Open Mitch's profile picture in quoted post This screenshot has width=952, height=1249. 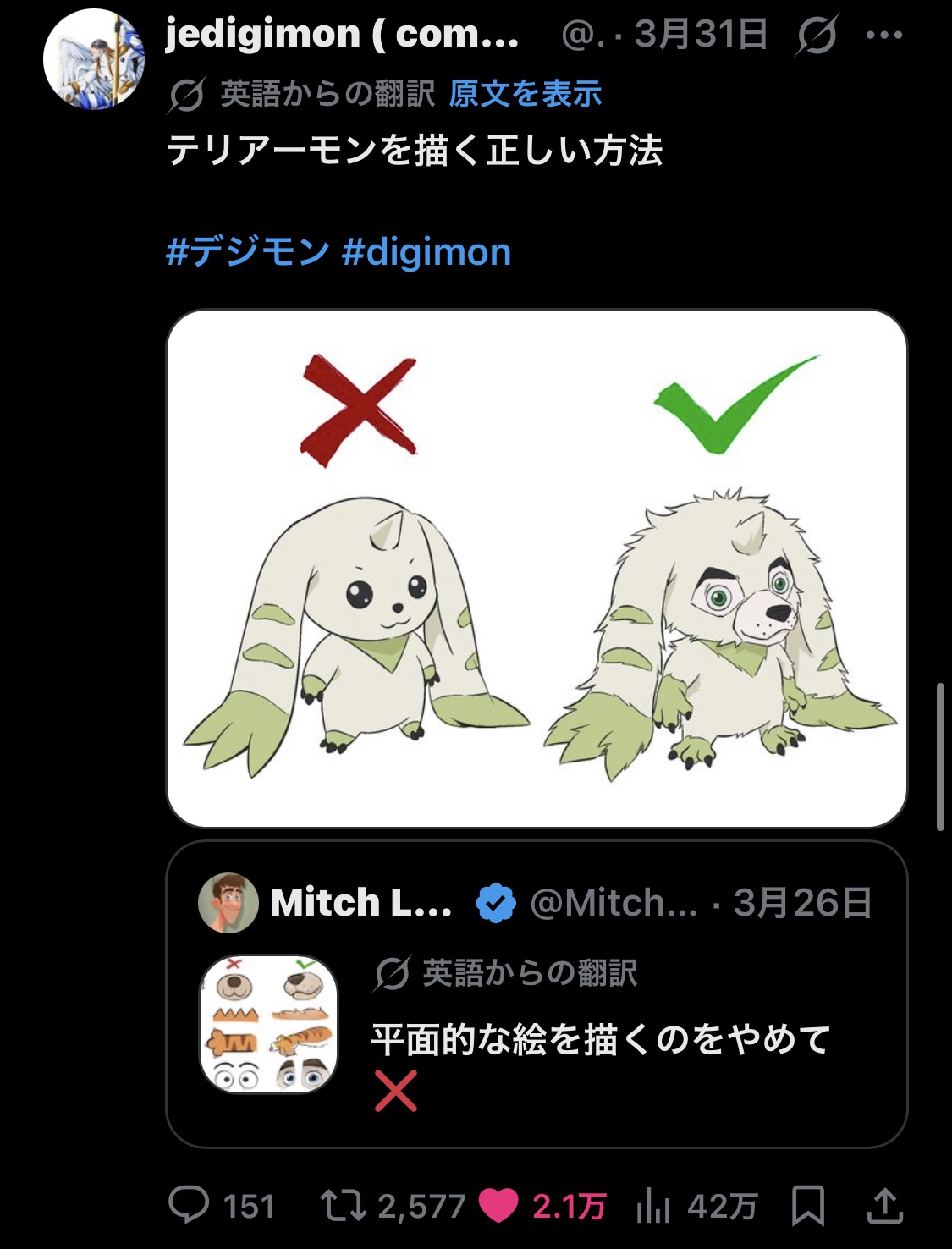(x=228, y=903)
